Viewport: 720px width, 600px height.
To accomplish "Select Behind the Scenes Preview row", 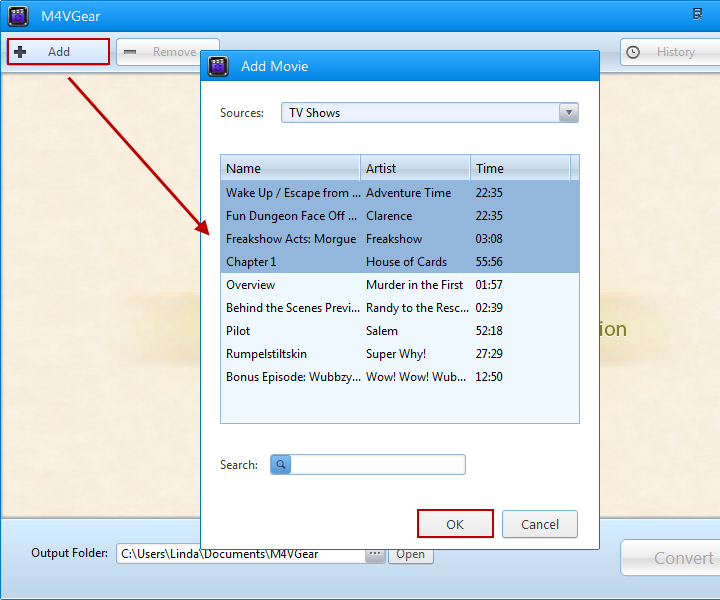I will [x=400, y=308].
